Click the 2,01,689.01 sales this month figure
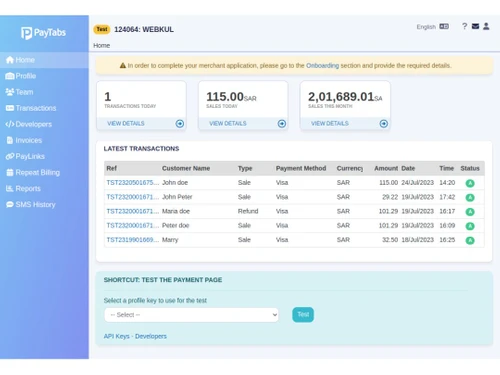This screenshot has width=500, height=375. coord(341,97)
